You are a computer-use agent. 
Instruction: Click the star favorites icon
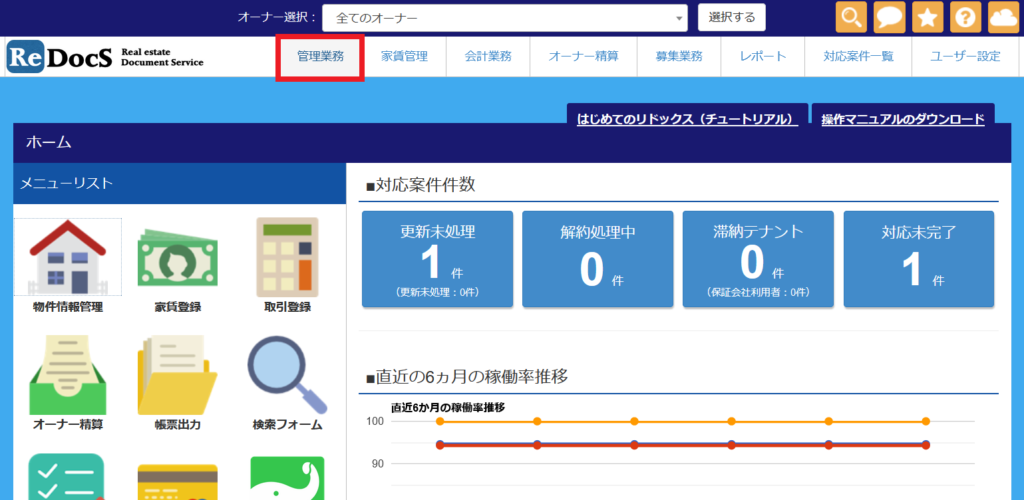[x=927, y=18]
